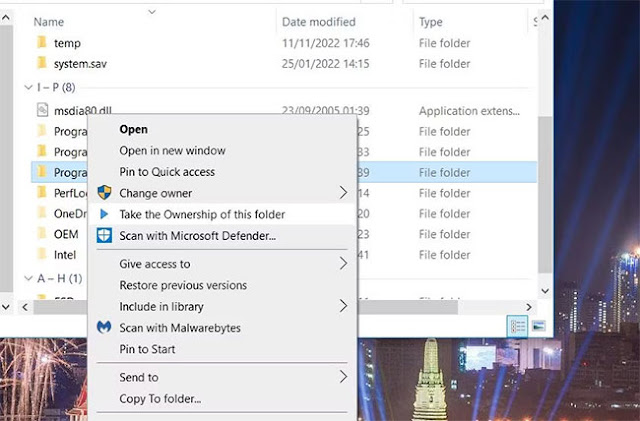Collapse the A – H group
The width and height of the screenshot is (640, 421).
point(29,278)
